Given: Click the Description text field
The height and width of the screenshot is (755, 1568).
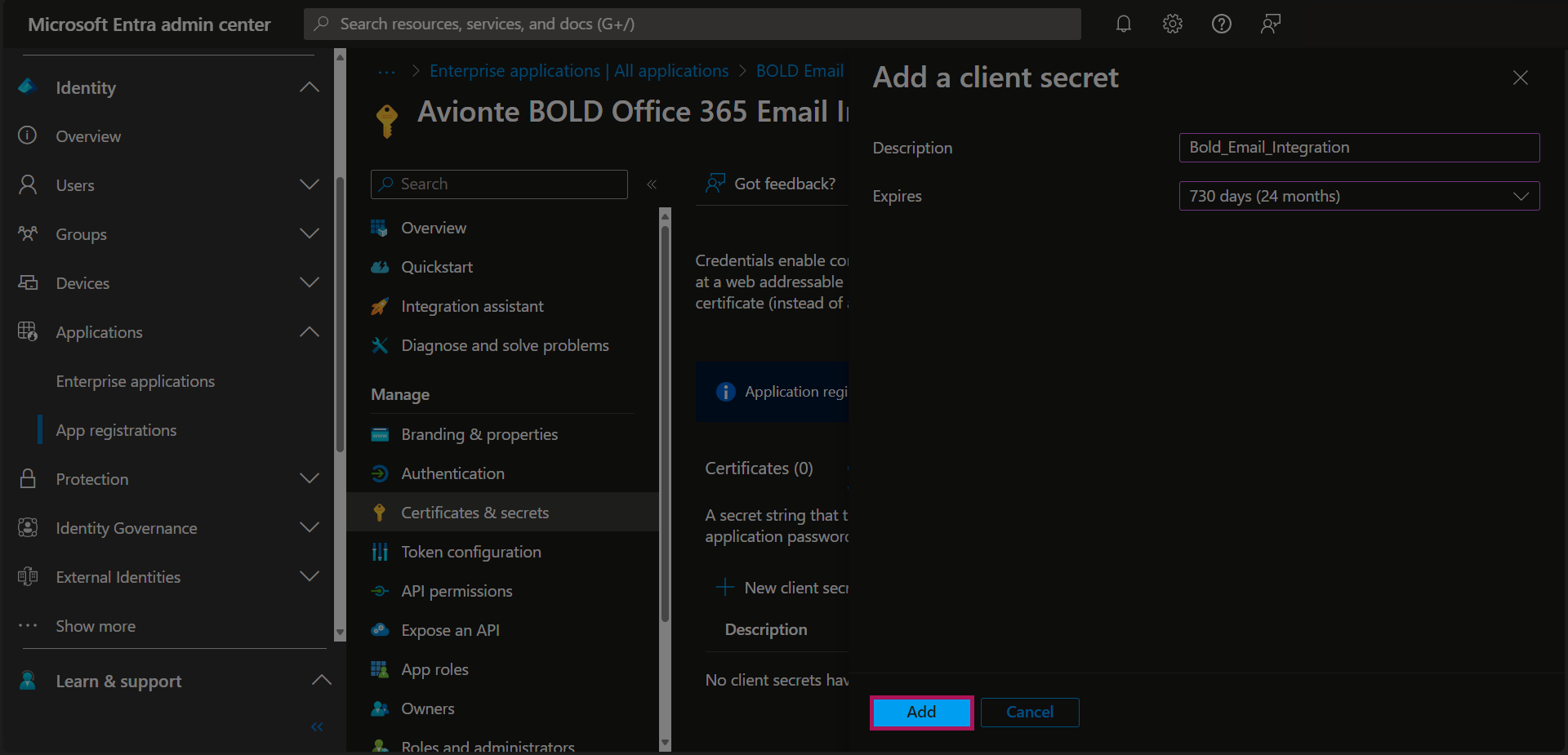Looking at the screenshot, I should coord(1359,148).
